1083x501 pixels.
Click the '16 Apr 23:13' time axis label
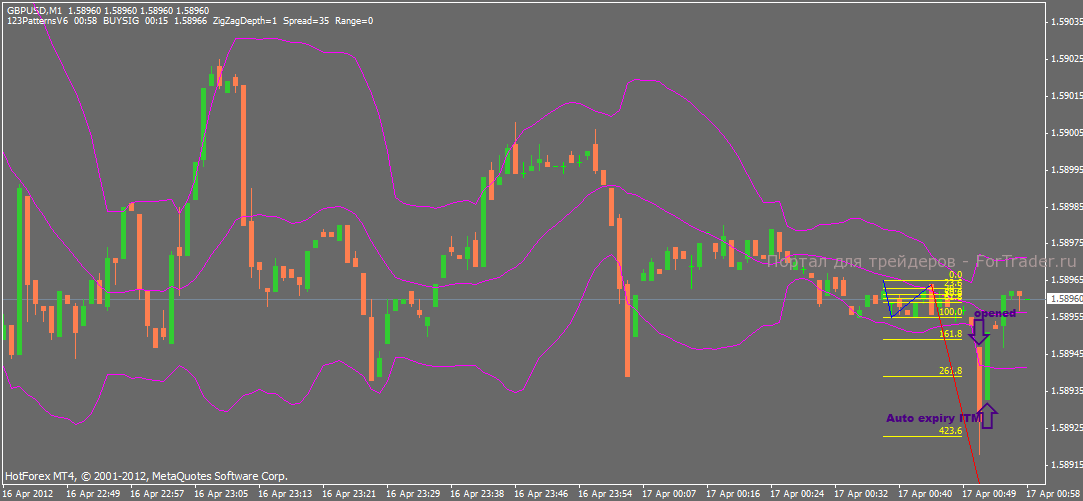(x=285, y=495)
